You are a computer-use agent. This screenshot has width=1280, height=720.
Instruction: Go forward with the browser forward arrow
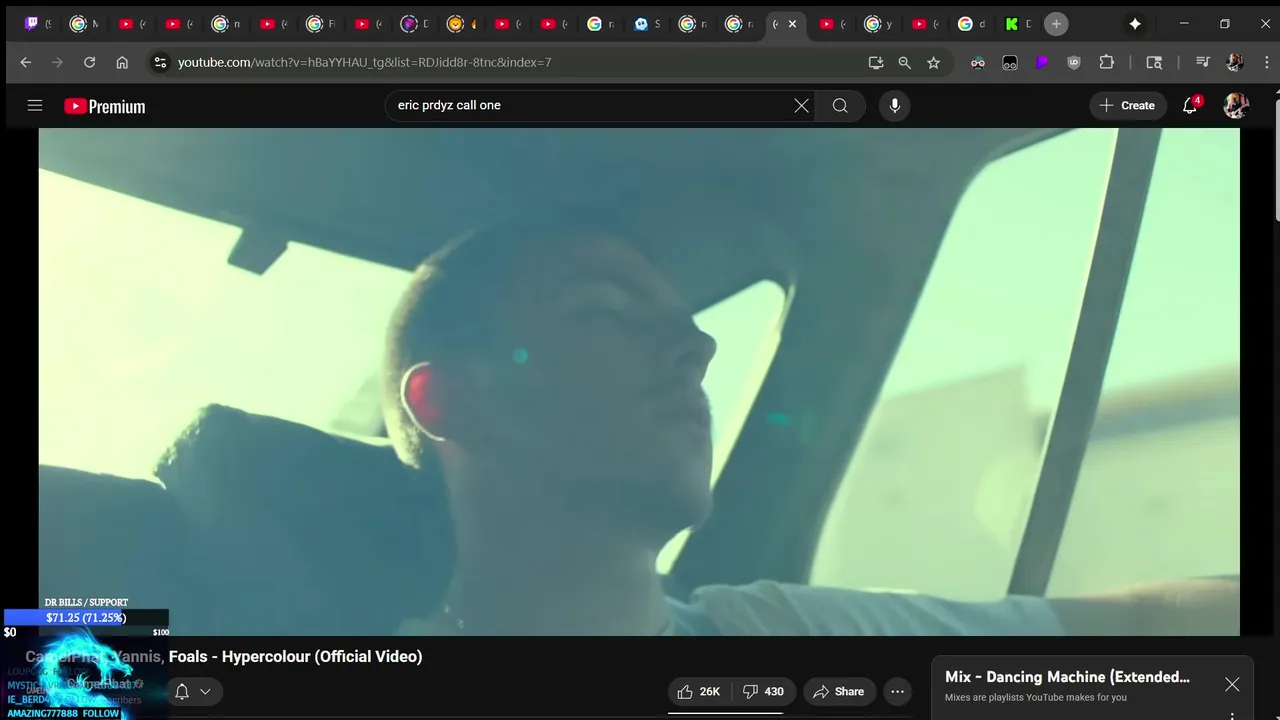click(57, 62)
